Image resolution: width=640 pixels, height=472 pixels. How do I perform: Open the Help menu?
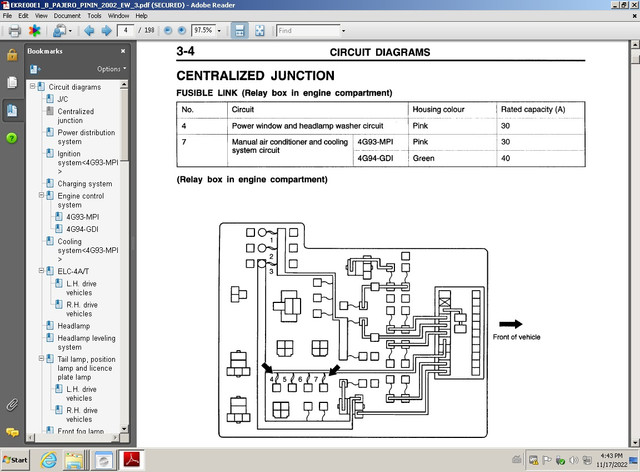(141, 16)
